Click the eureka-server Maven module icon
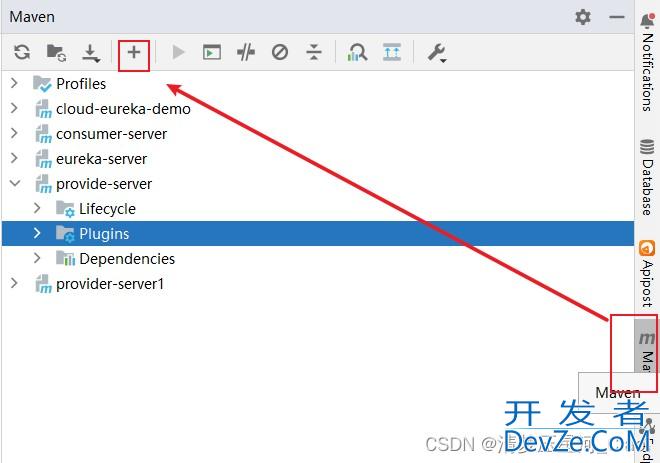The image size is (660, 463). pos(43,159)
